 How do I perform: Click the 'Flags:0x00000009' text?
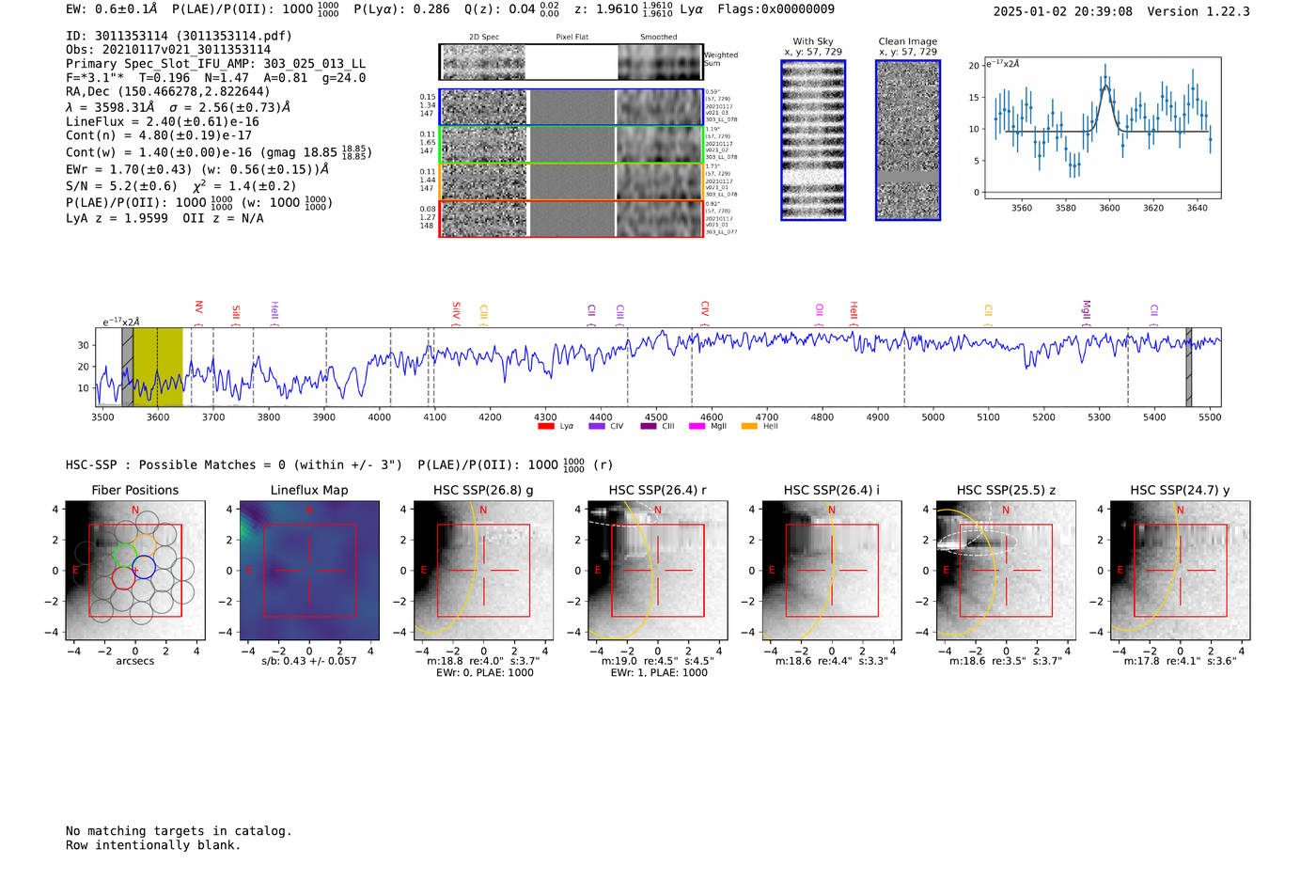pyautogui.click(x=775, y=8)
